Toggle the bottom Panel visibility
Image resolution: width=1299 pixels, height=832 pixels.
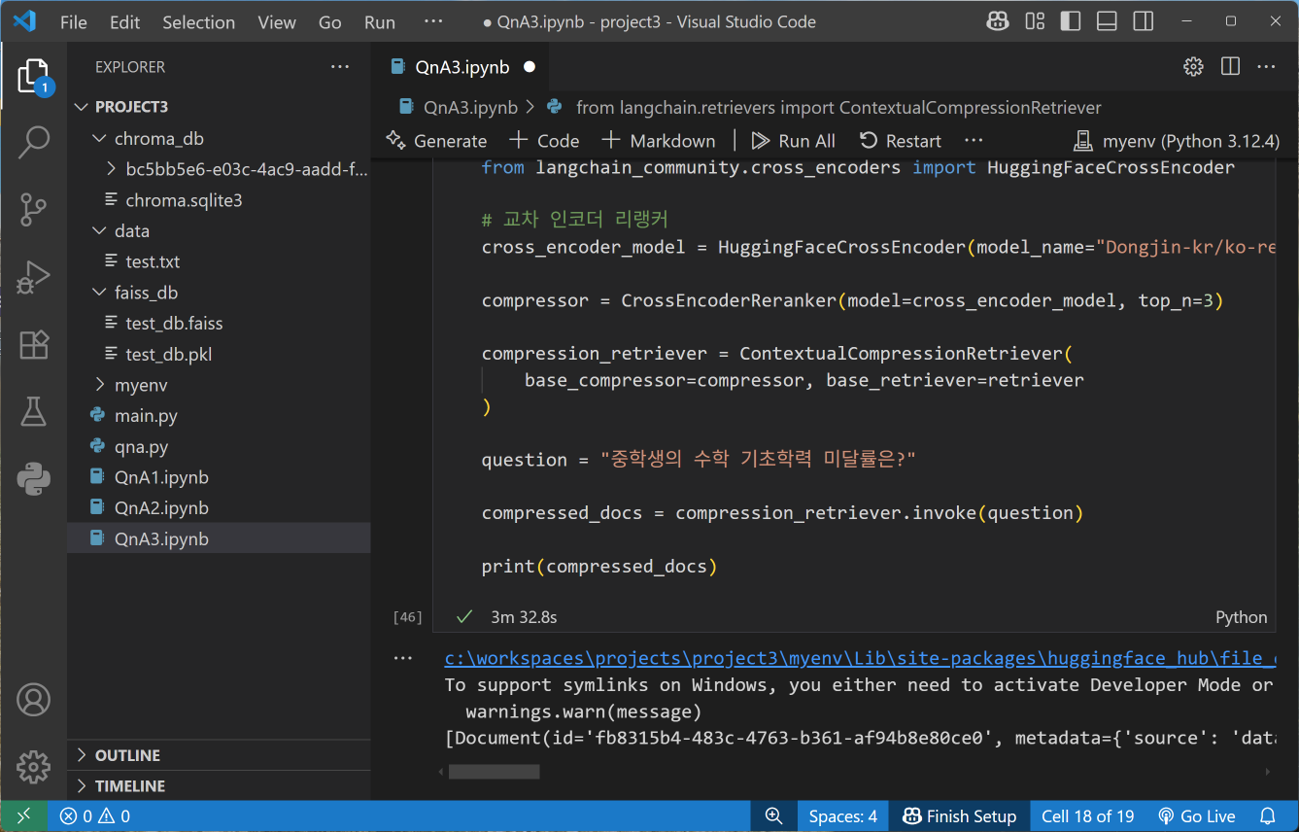[x=1107, y=22]
